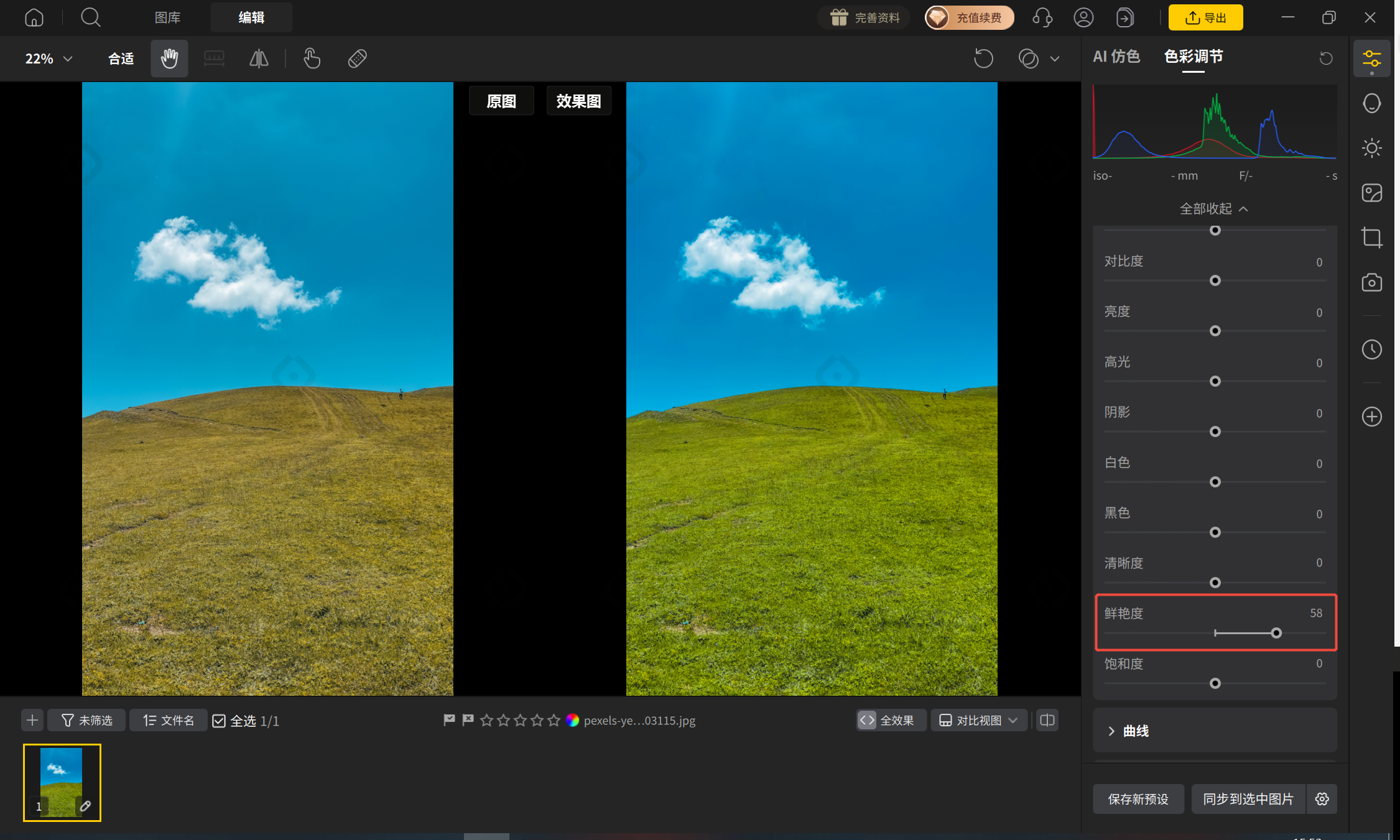
Task: Switch to the AI 仿色 tab
Action: point(1116,57)
